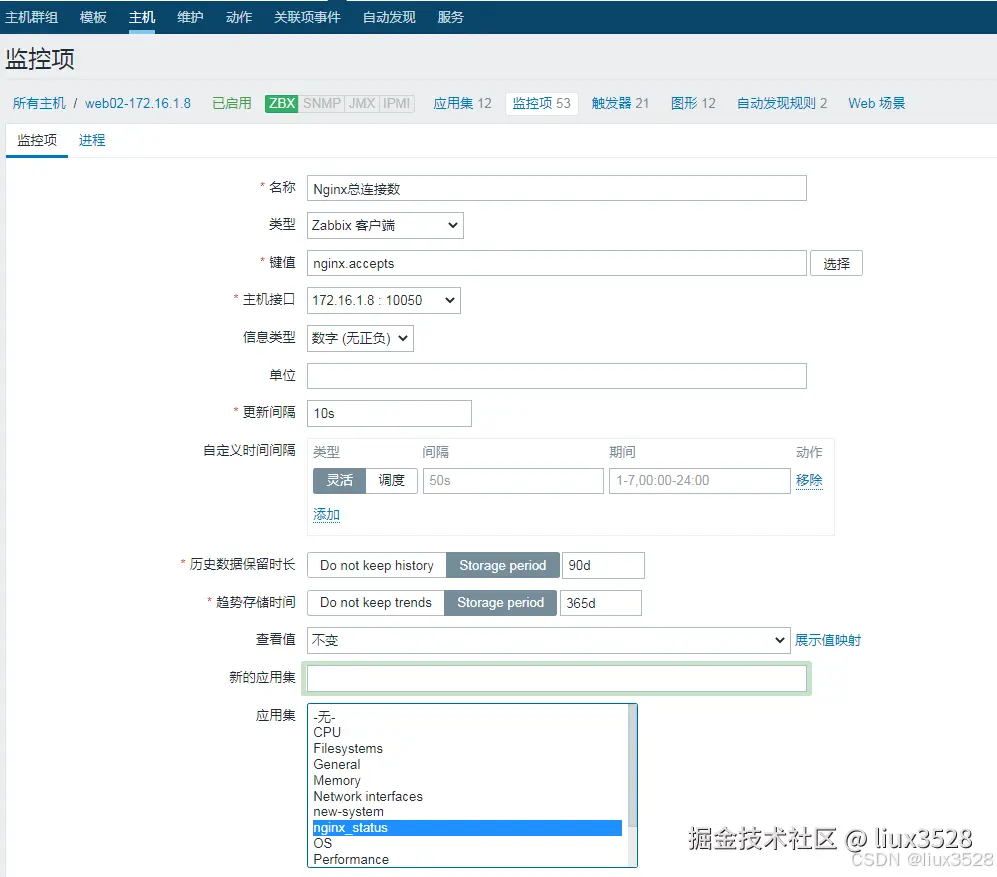The image size is (997, 877).
Task: Select Network interfaces in the 应用集 list
Action: (x=467, y=796)
